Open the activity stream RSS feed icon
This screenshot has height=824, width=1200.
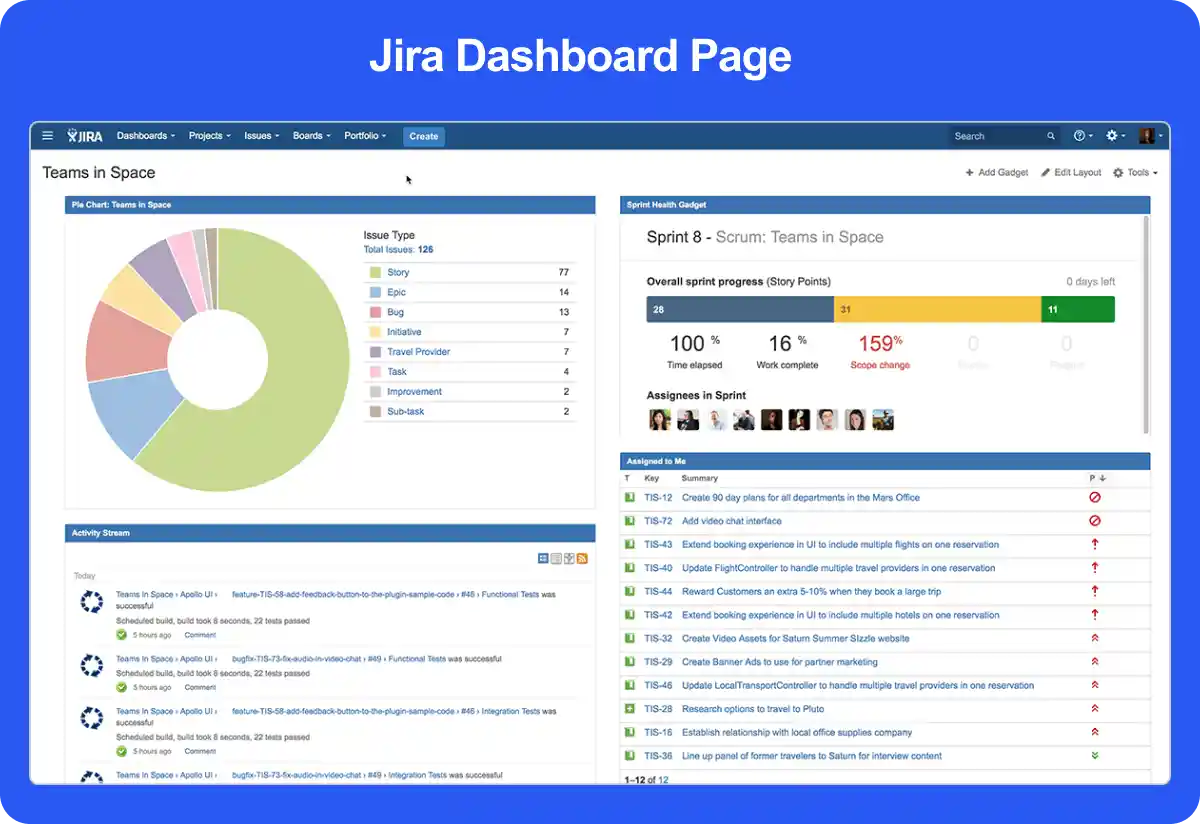pos(582,558)
